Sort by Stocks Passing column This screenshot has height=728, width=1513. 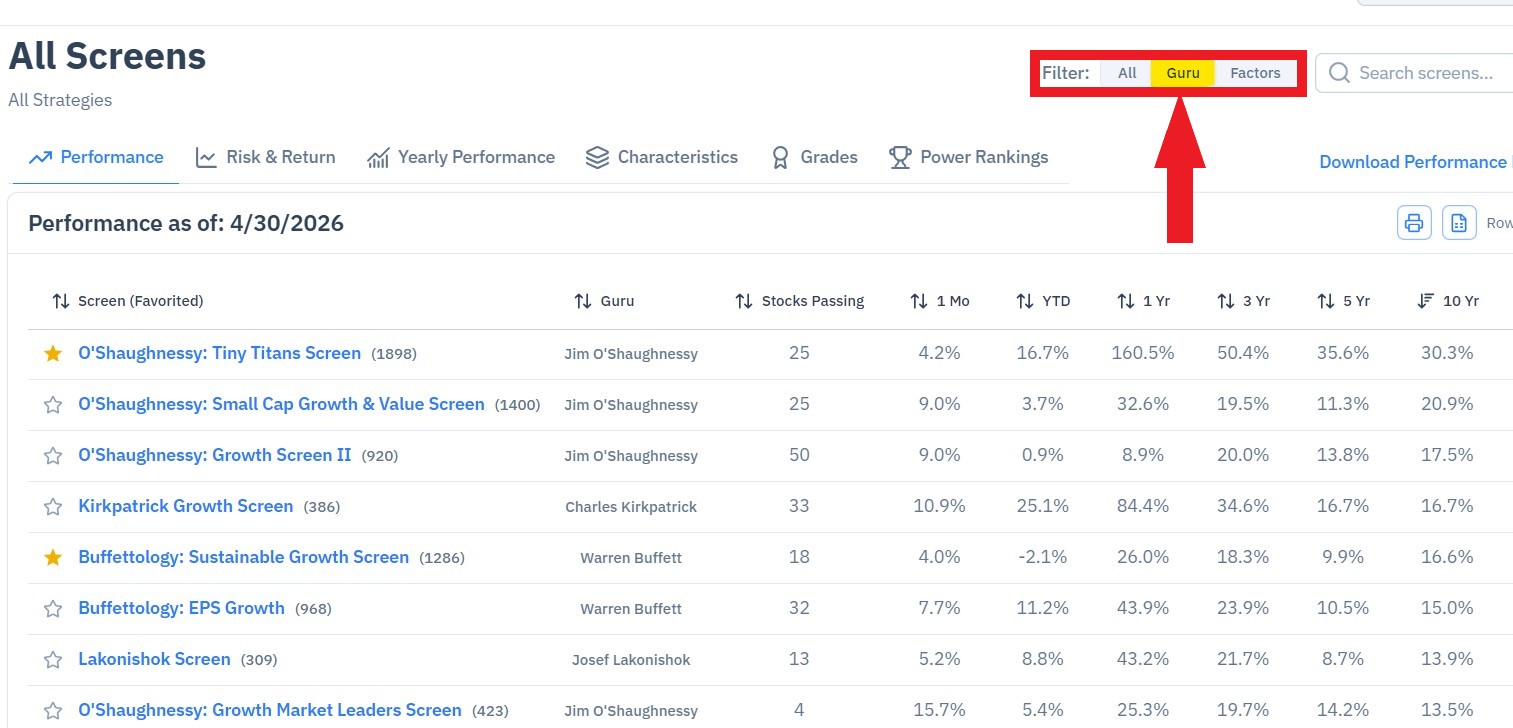799,301
